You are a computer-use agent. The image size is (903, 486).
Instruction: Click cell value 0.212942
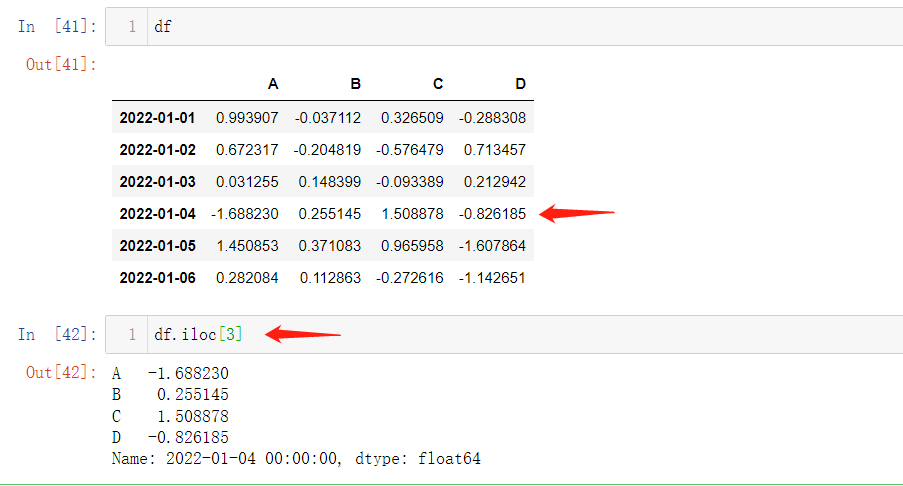(x=495, y=182)
